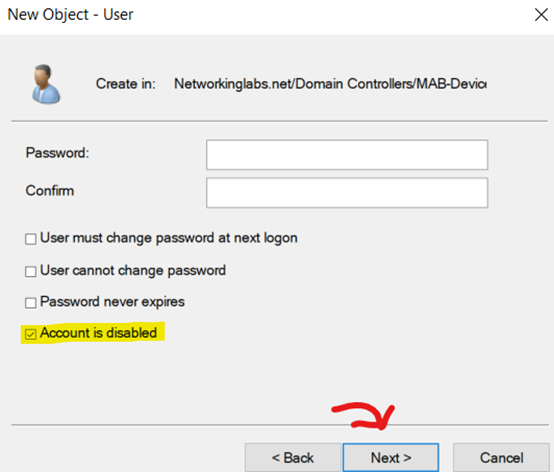Focus the Password input field

click(347, 155)
